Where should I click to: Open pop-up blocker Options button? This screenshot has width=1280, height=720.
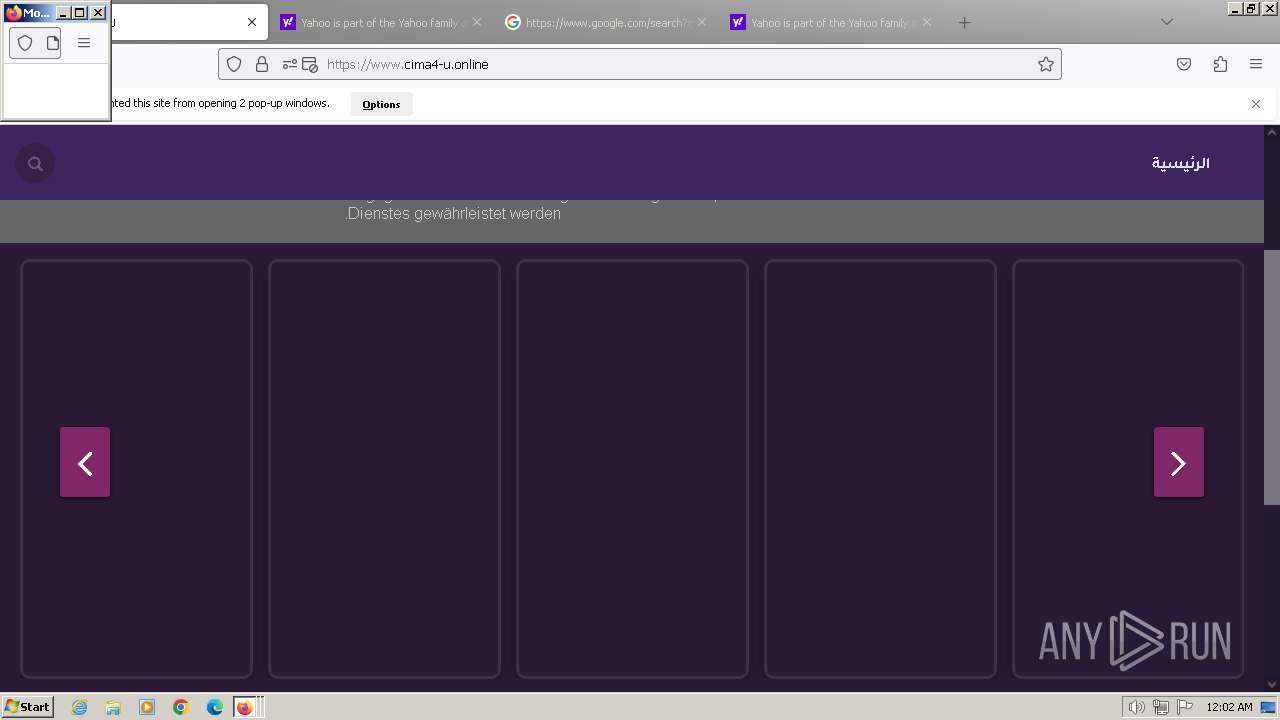pyautogui.click(x=381, y=104)
